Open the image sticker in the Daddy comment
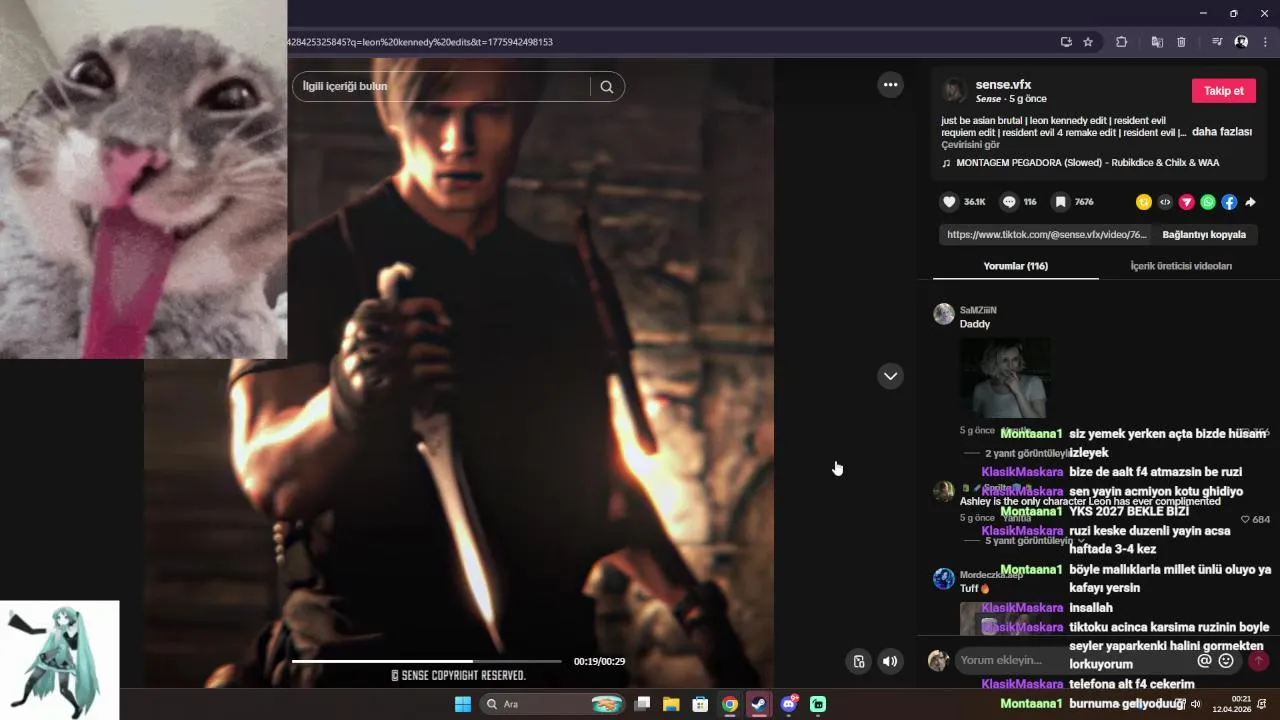1280x720 pixels. pyautogui.click(x=1005, y=378)
